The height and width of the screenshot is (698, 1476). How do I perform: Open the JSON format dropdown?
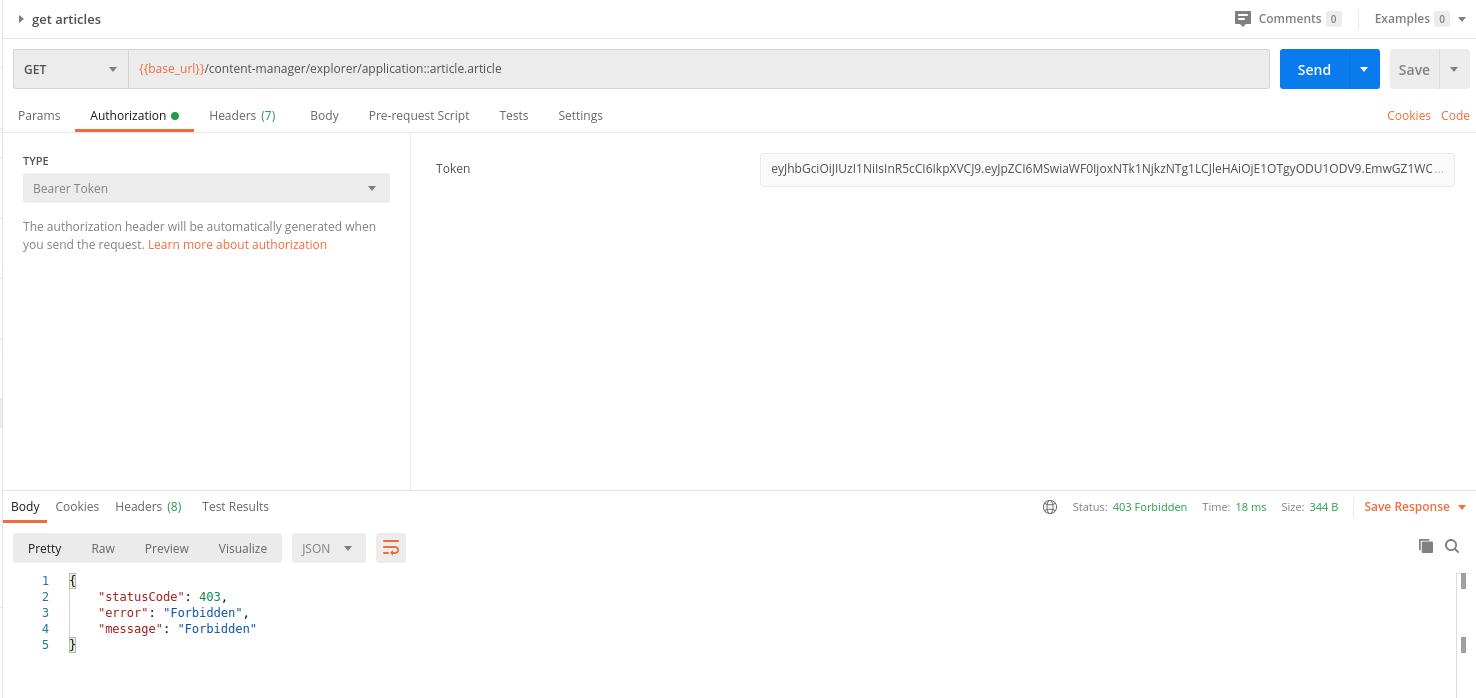[x=328, y=548]
